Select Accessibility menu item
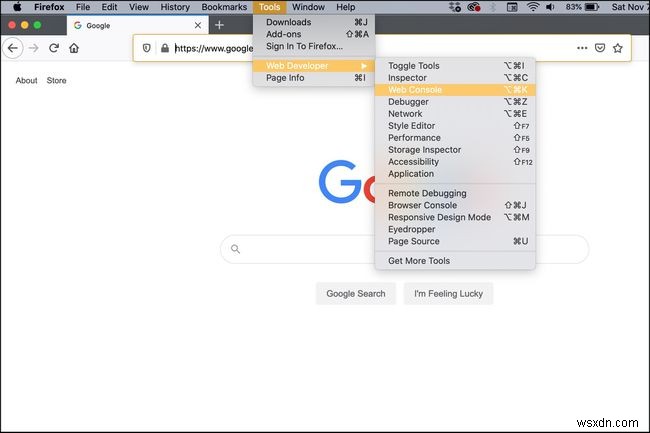The image size is (650, 433). [455, 162]
